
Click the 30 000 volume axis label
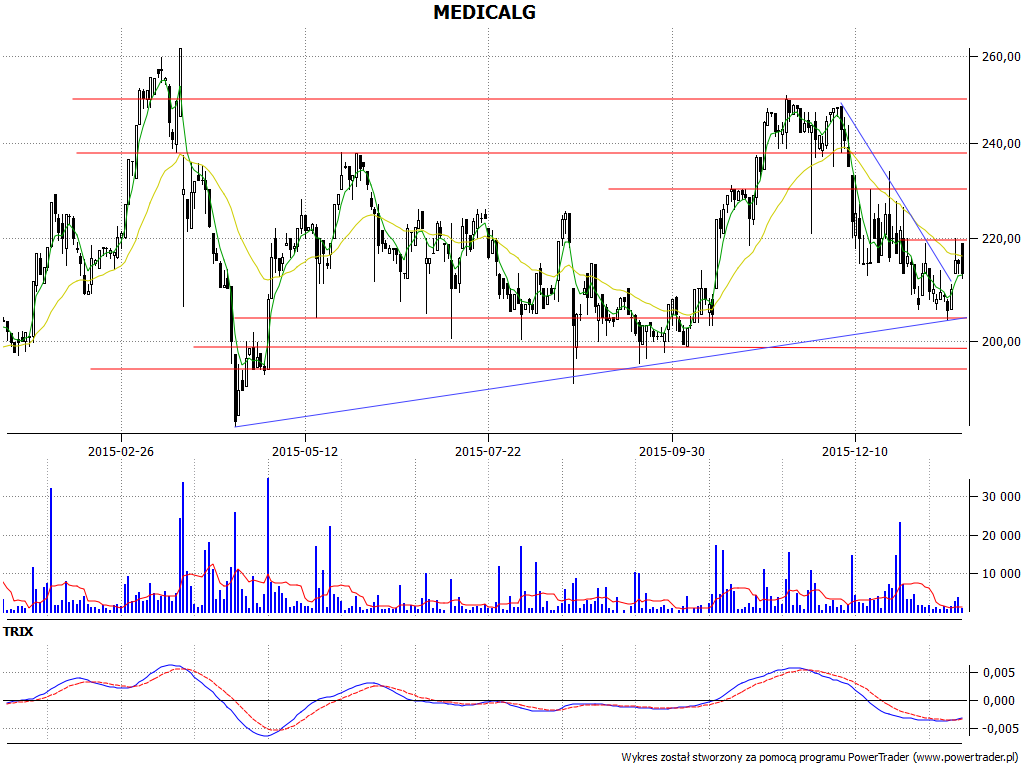(1001, 497)
